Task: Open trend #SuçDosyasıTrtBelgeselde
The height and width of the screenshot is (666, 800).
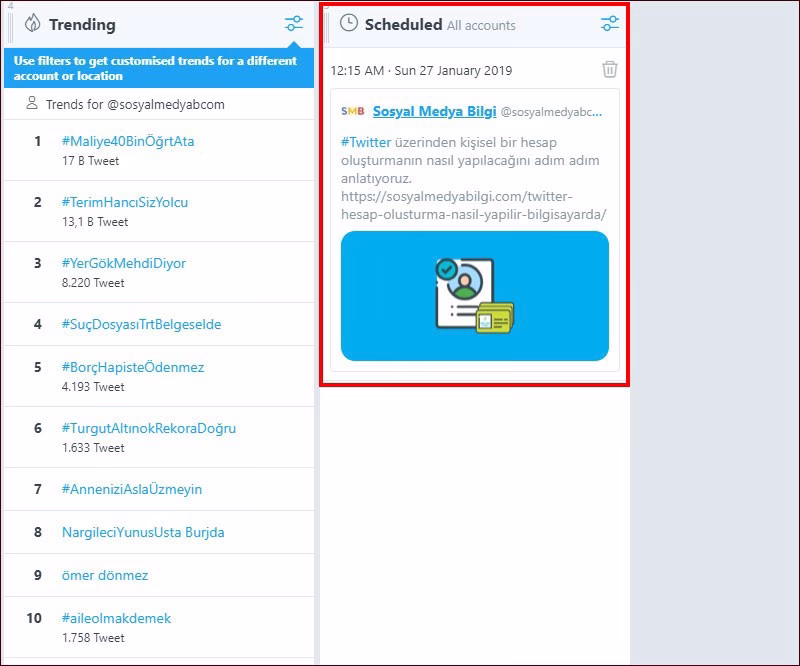Action: [141, 324]
